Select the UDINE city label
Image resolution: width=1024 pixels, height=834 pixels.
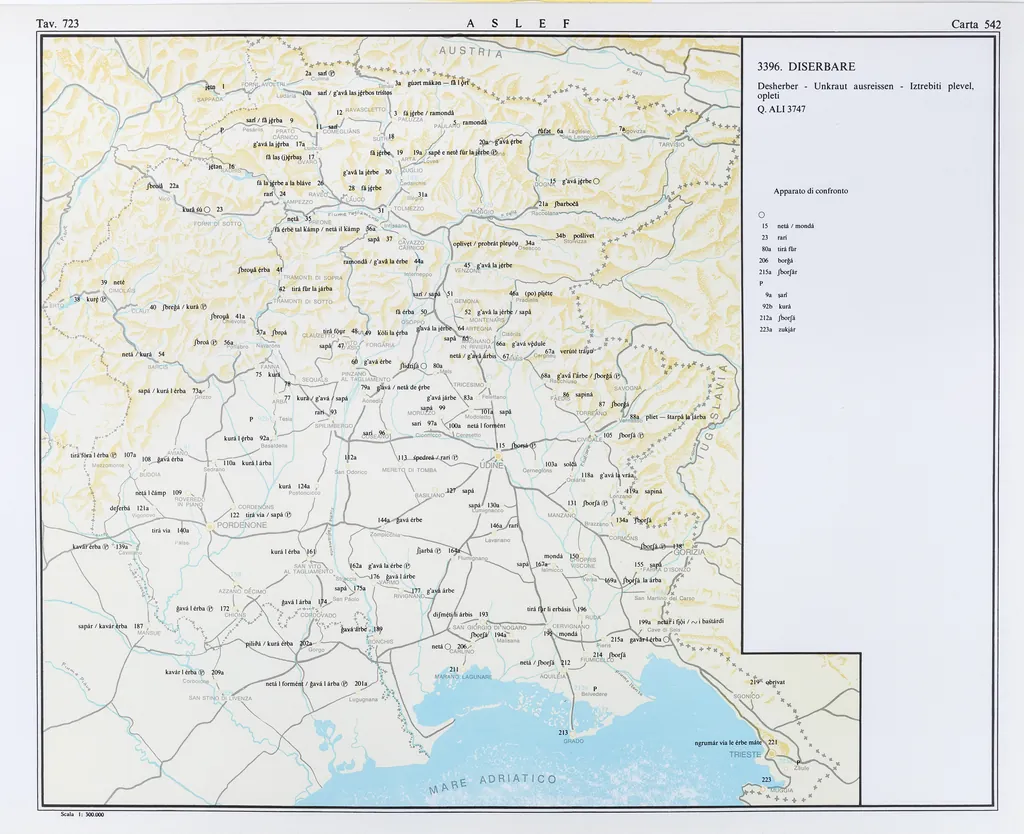(x=492, y=466)
